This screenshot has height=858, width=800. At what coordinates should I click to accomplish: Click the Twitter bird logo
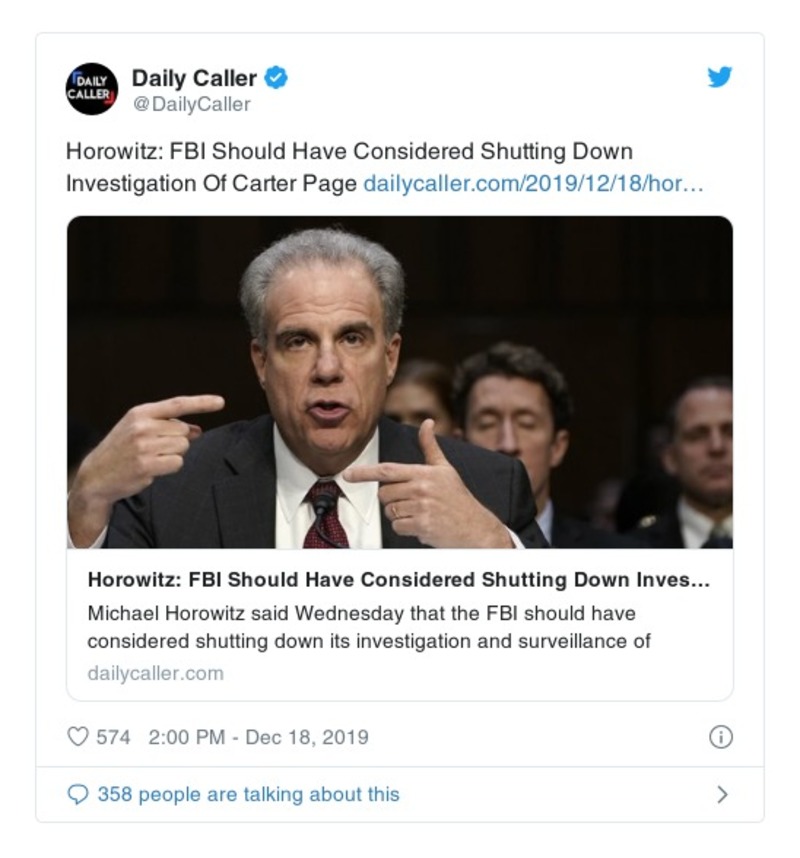tap(720, 77)
